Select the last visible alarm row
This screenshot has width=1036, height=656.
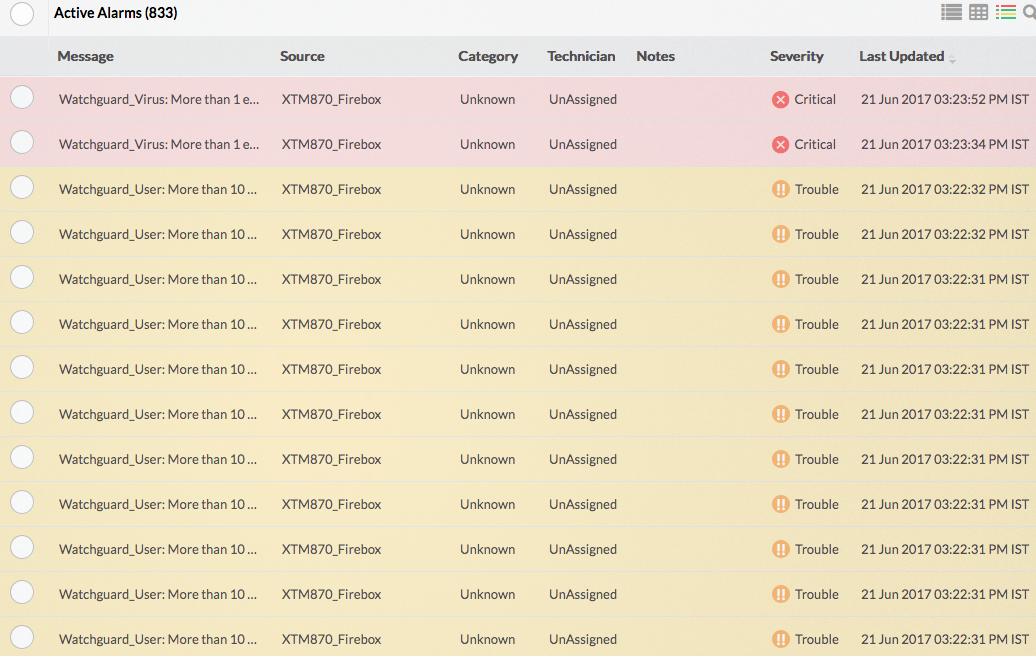[22, 636]
